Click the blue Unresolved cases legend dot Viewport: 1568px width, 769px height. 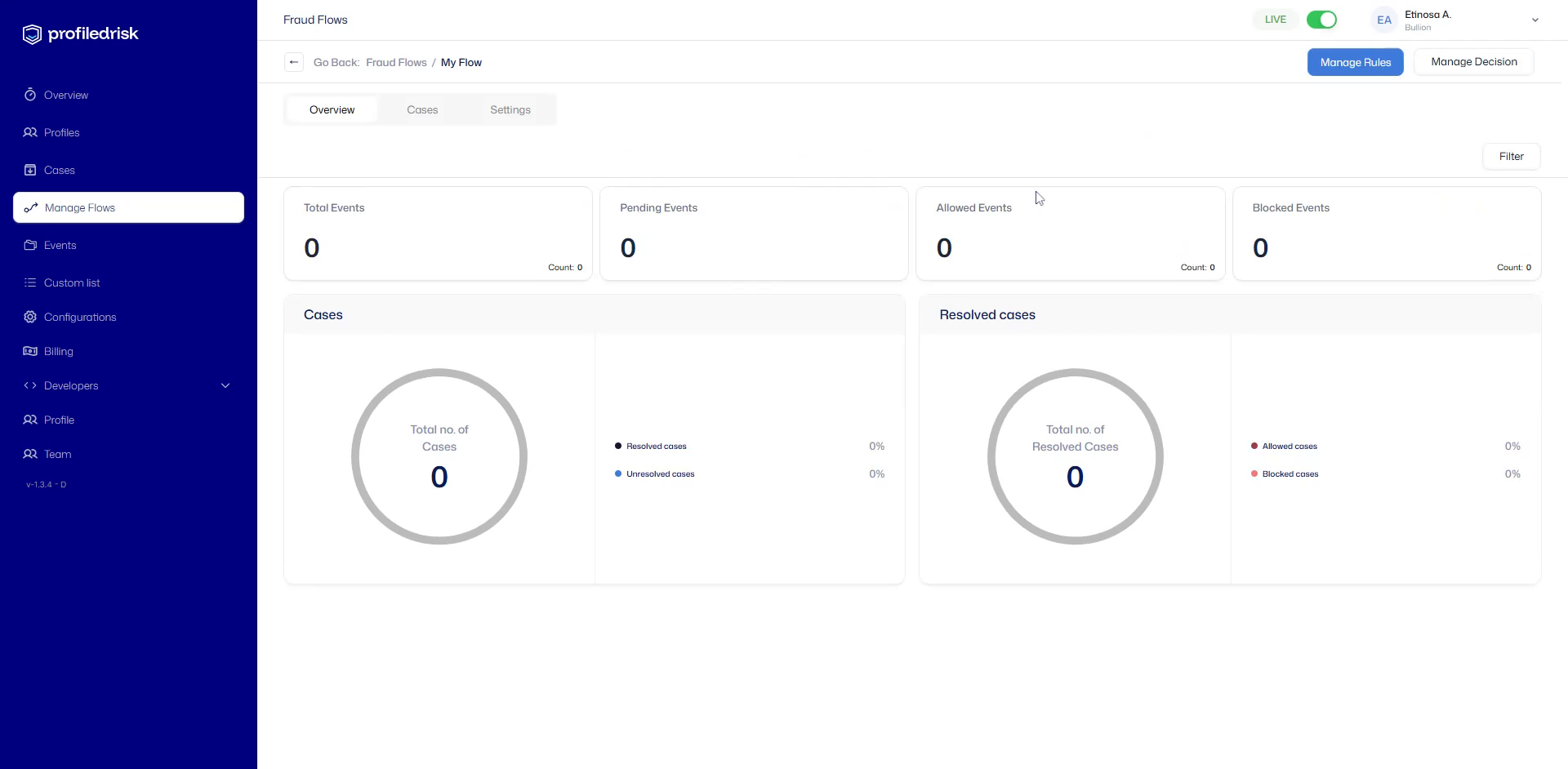click(x=618, y=473)
